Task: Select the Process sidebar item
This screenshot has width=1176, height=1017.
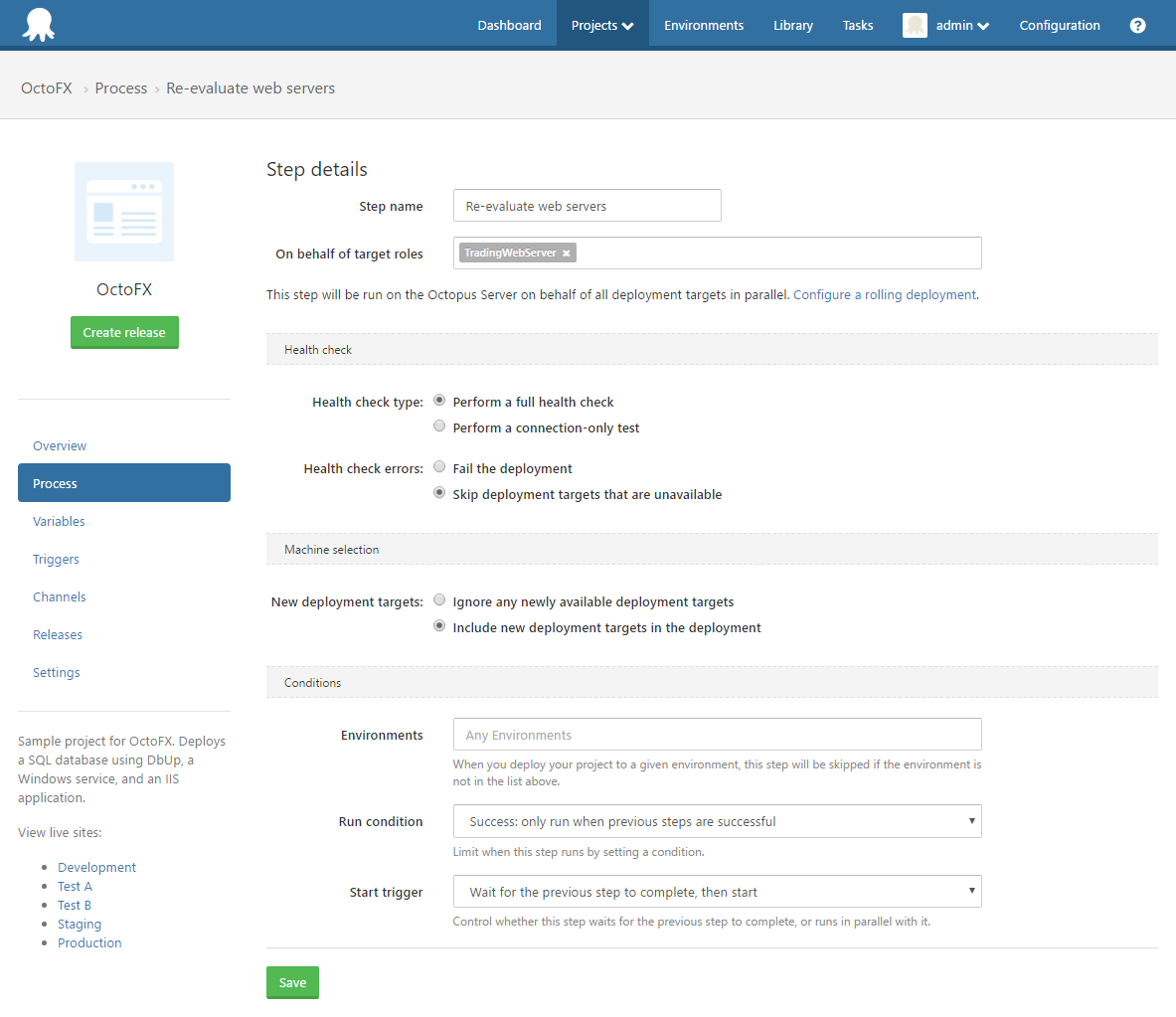Action: tap(123, 483)
